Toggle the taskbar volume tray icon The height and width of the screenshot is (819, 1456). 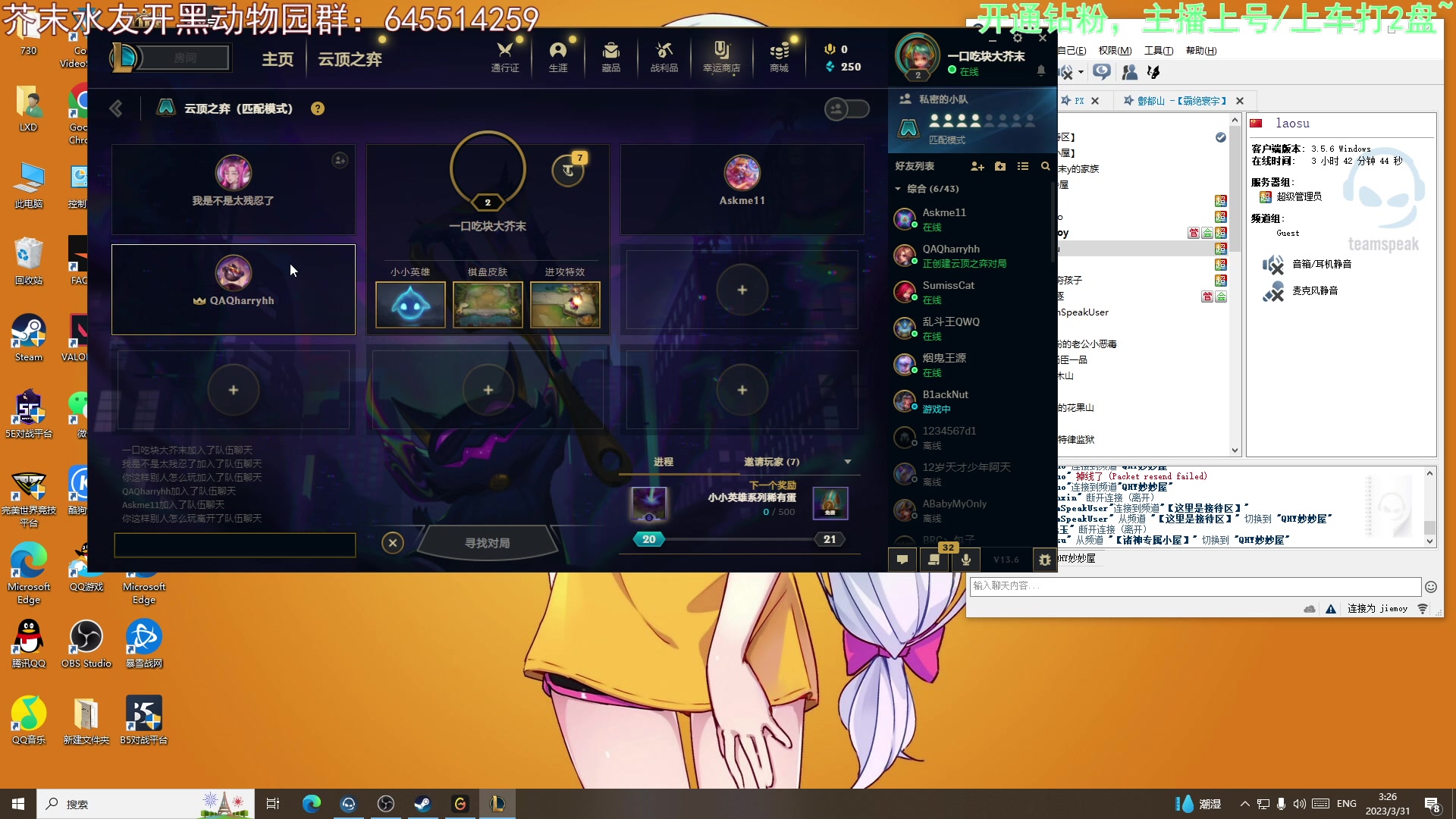[1300, 804]
